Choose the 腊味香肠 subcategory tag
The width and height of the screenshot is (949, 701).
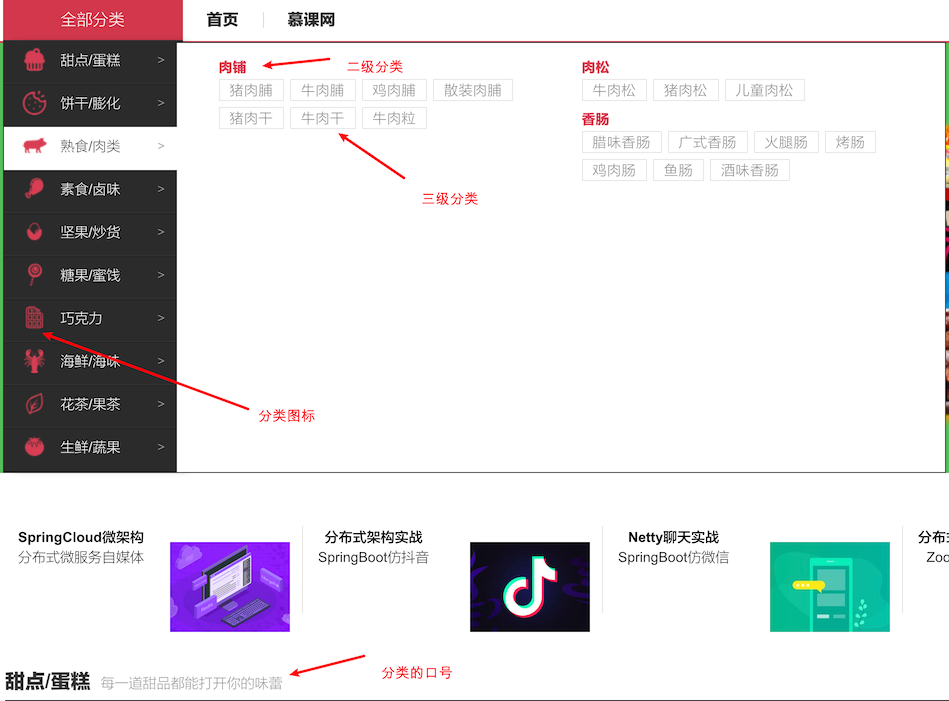[621, 142]
